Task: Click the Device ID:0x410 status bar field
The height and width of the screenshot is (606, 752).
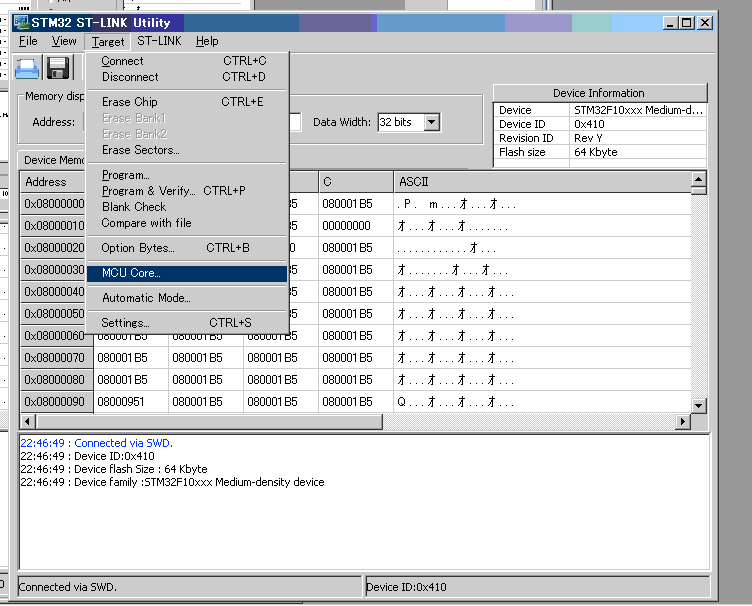Action: pyautogui.click(x=537, y=587)
